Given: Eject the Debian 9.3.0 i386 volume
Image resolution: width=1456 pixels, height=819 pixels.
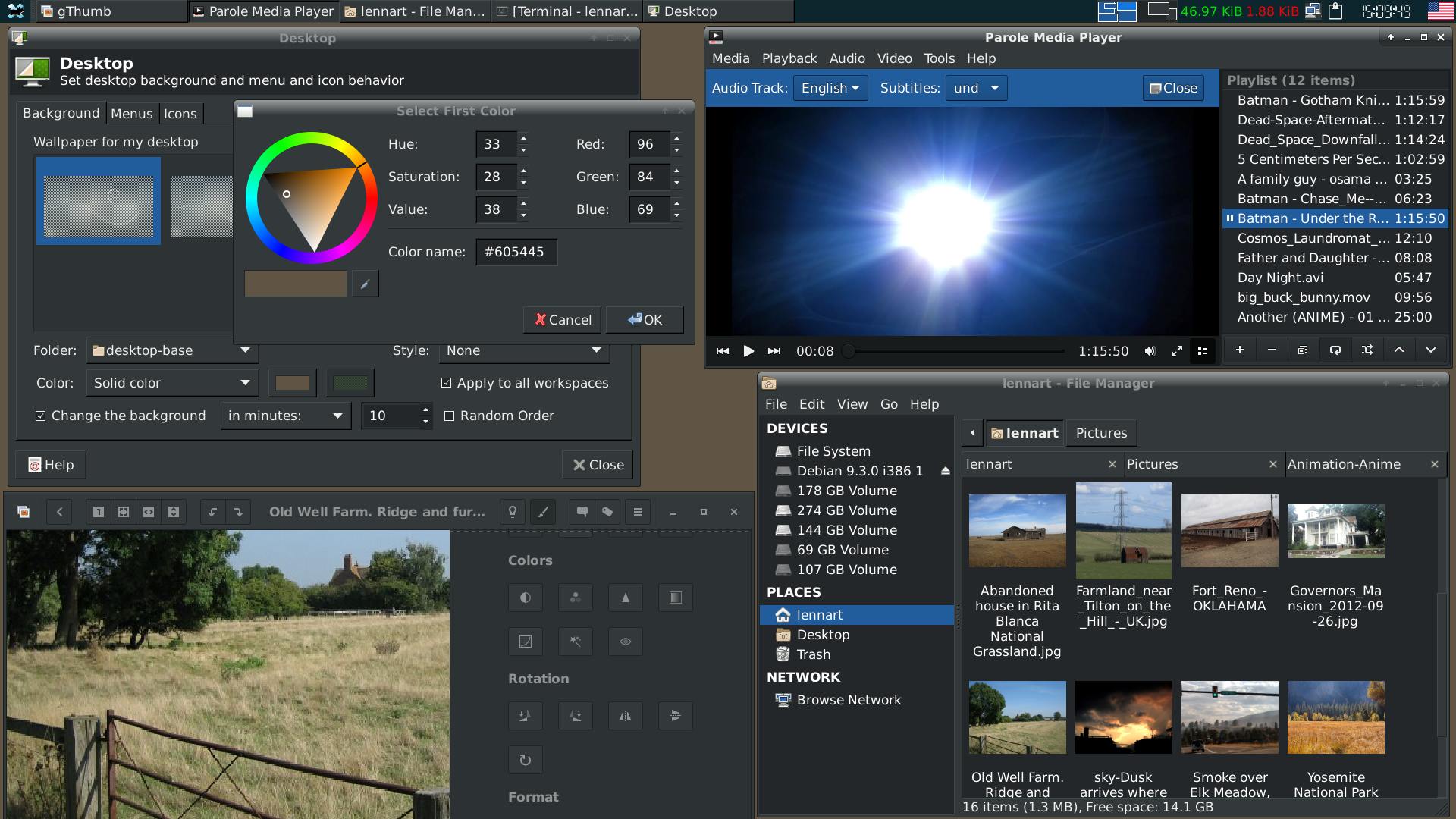Looking at the screenshot, I should (x=945, y=471).
